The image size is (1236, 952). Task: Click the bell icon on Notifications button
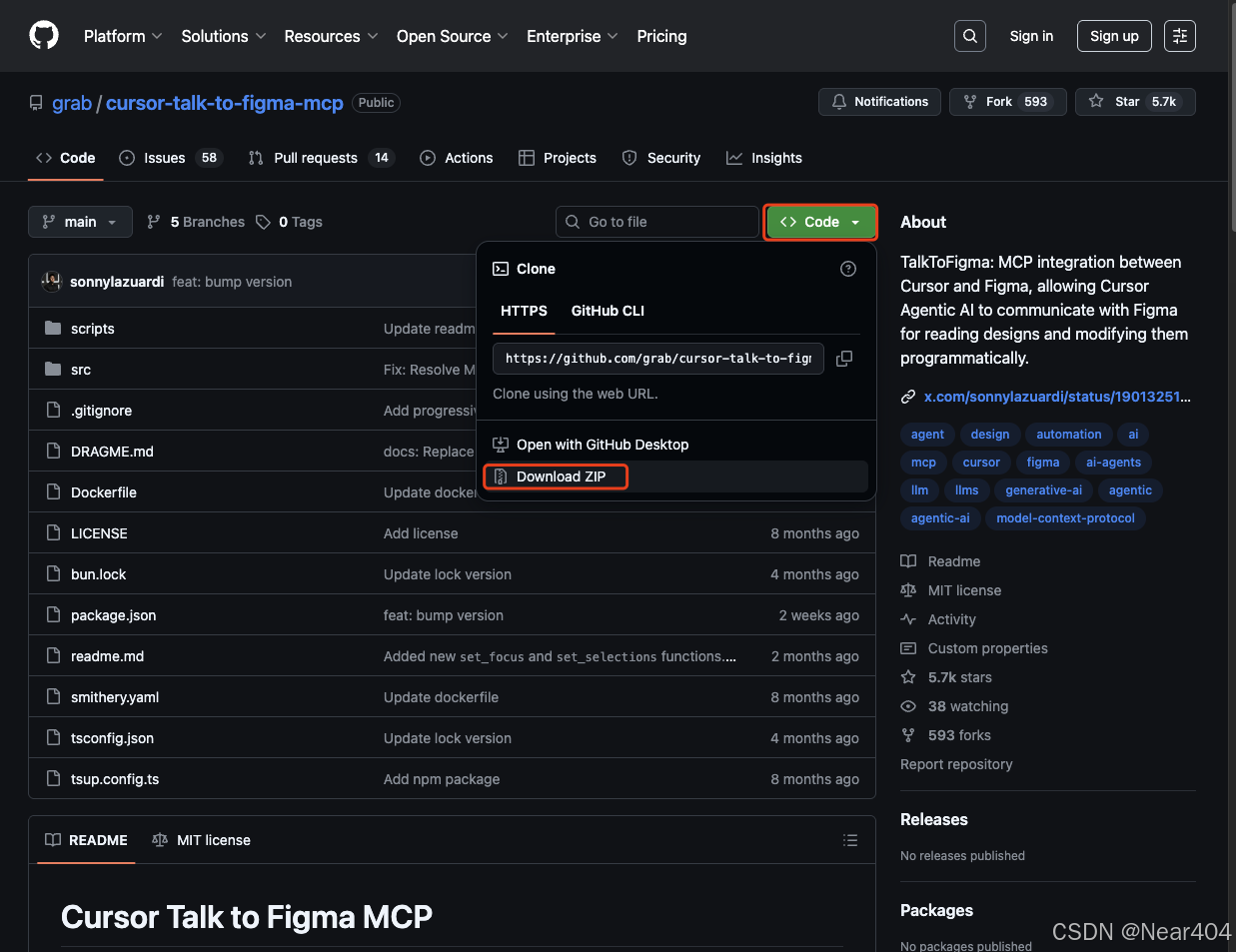[839, 101]
